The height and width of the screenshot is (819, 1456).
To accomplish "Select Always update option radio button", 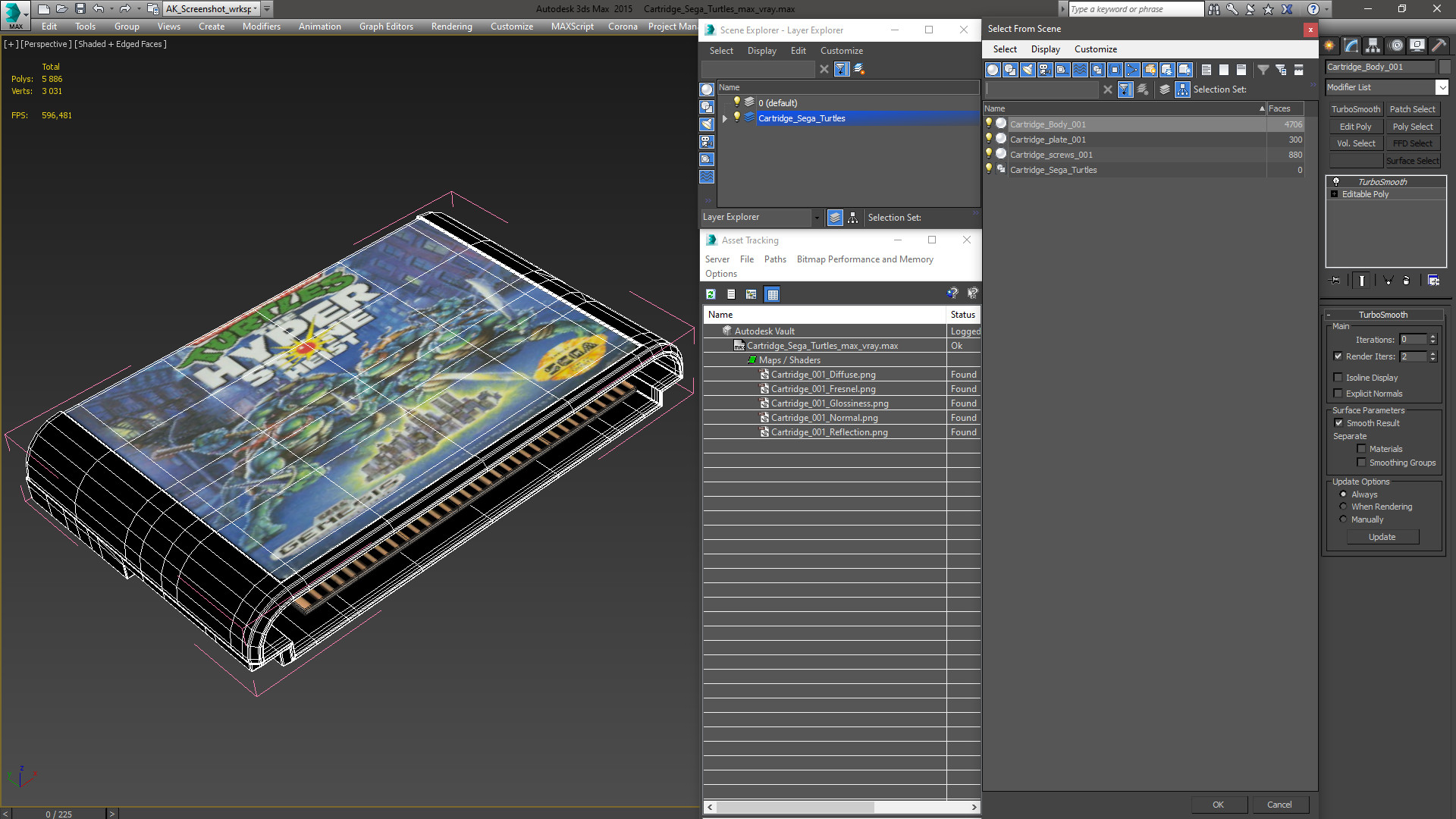I will pos(1343,494).
